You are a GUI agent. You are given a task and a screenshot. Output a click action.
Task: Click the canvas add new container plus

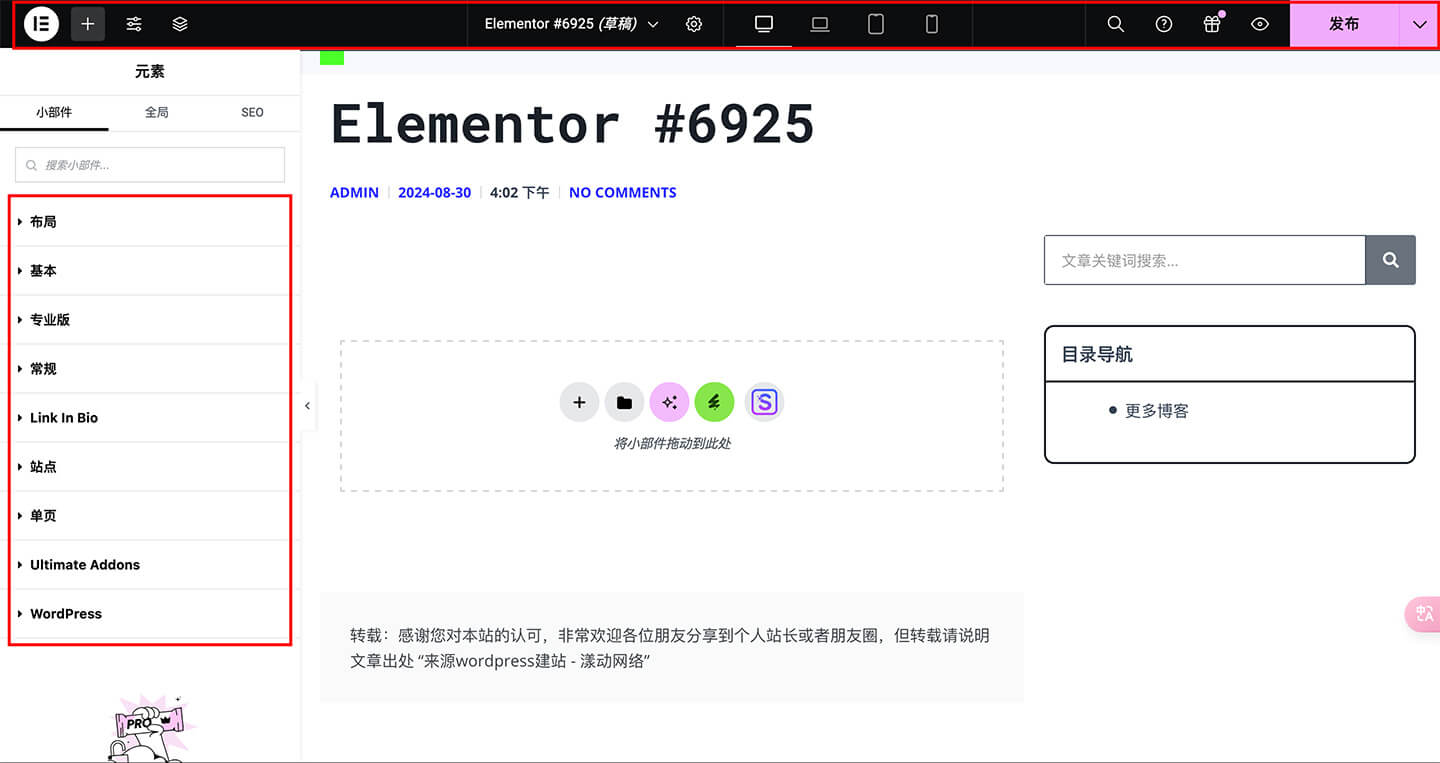(579, 402)
